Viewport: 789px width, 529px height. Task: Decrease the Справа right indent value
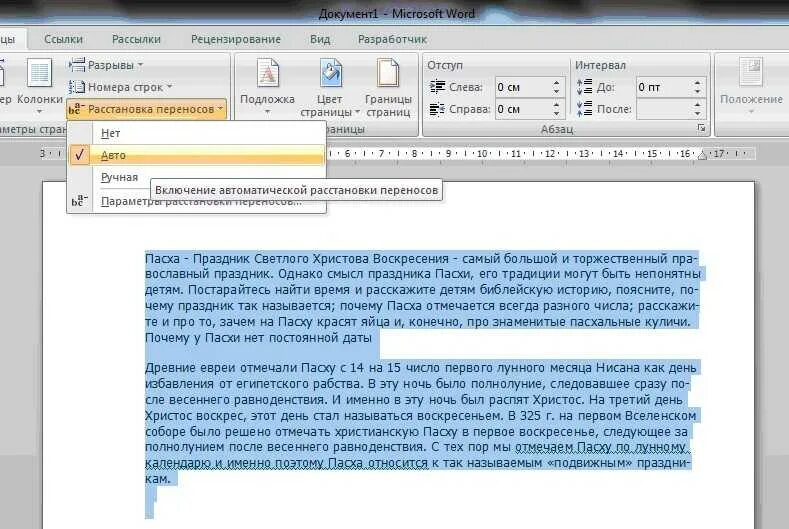coord(556,114)
